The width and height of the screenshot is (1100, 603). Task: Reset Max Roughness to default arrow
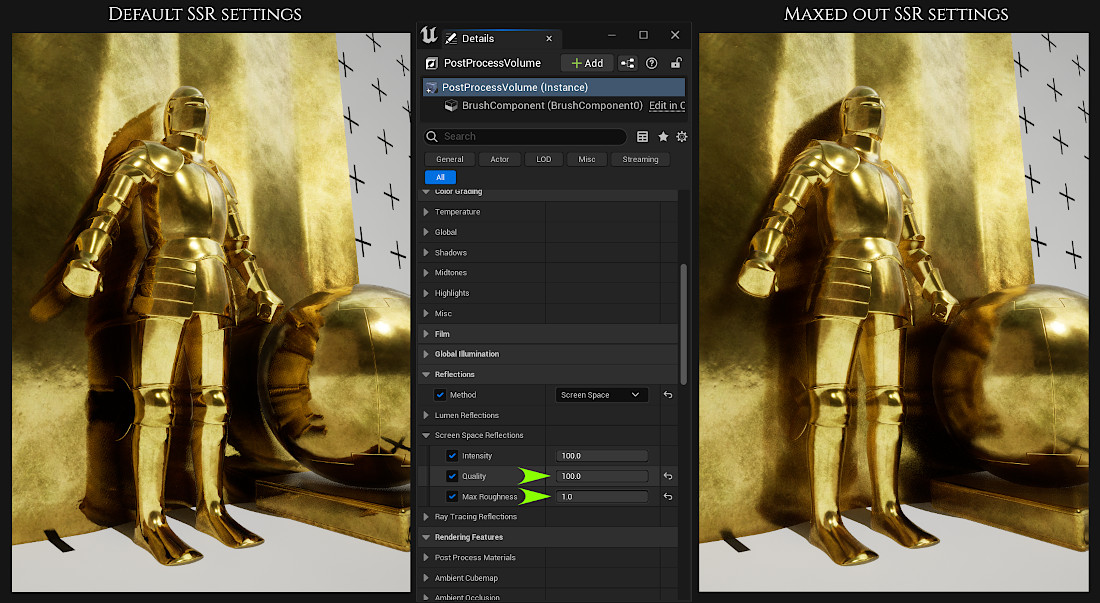(667, 497)
